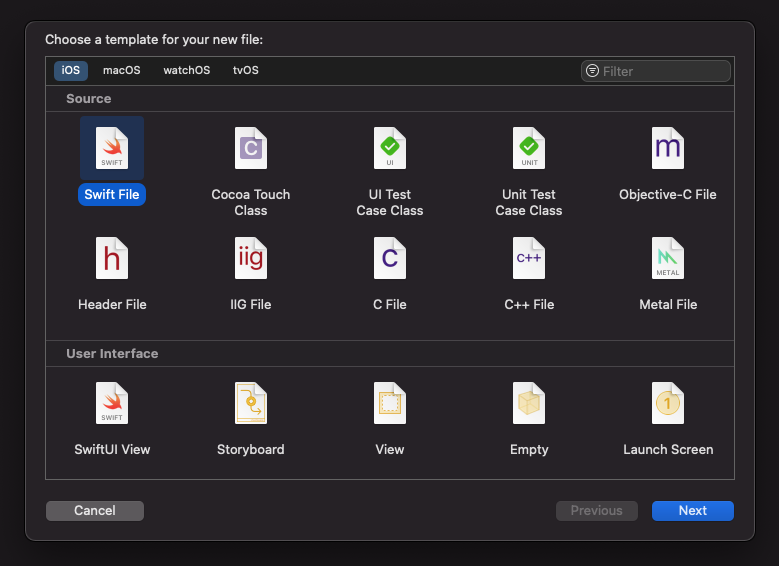Click the UI Test Case Class label

pos(390,202)
